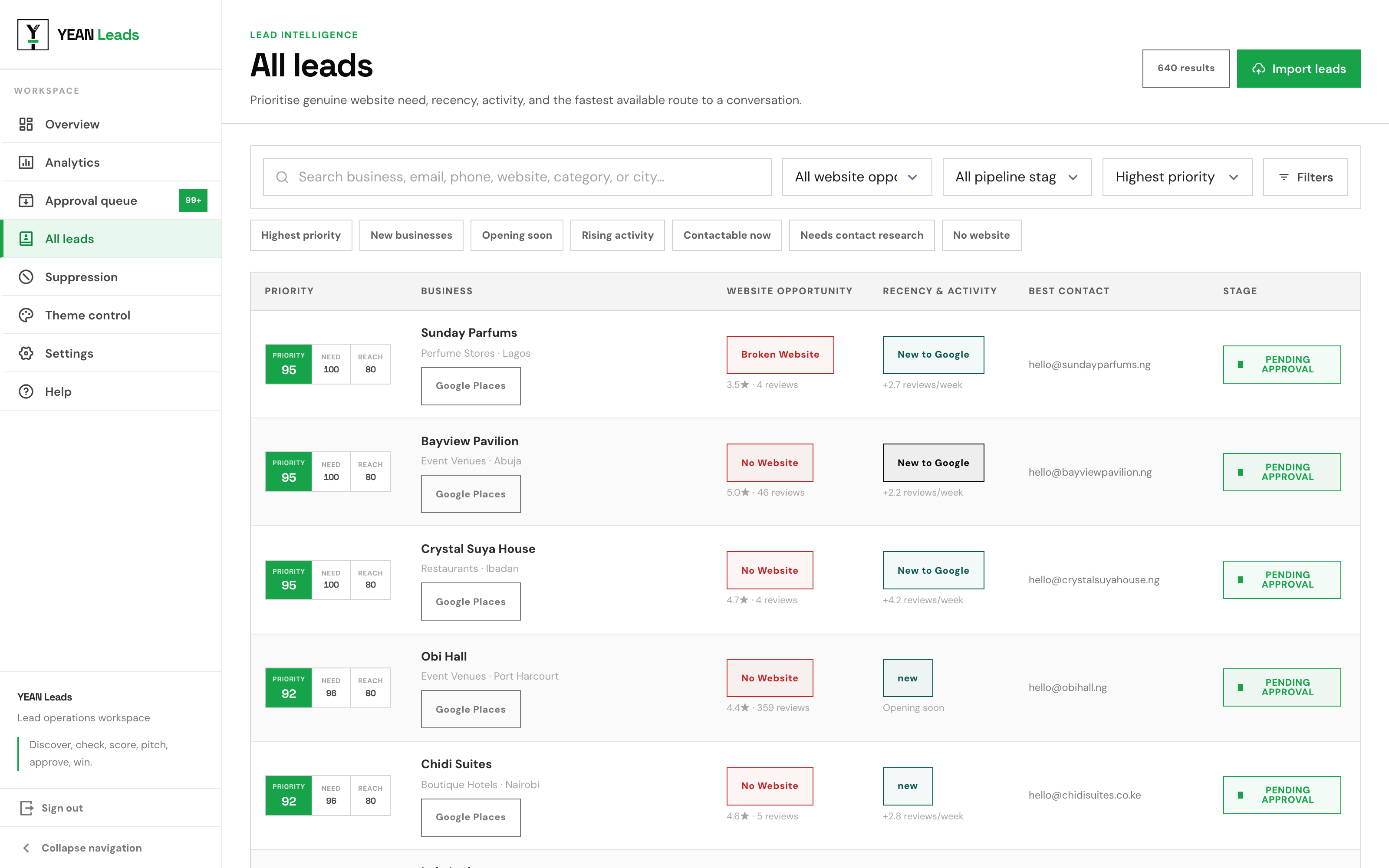Viewport: 1389px width, 868px height.
Task: Click the Priority 92 score for Obi Hall
Action: click(289, 687)
